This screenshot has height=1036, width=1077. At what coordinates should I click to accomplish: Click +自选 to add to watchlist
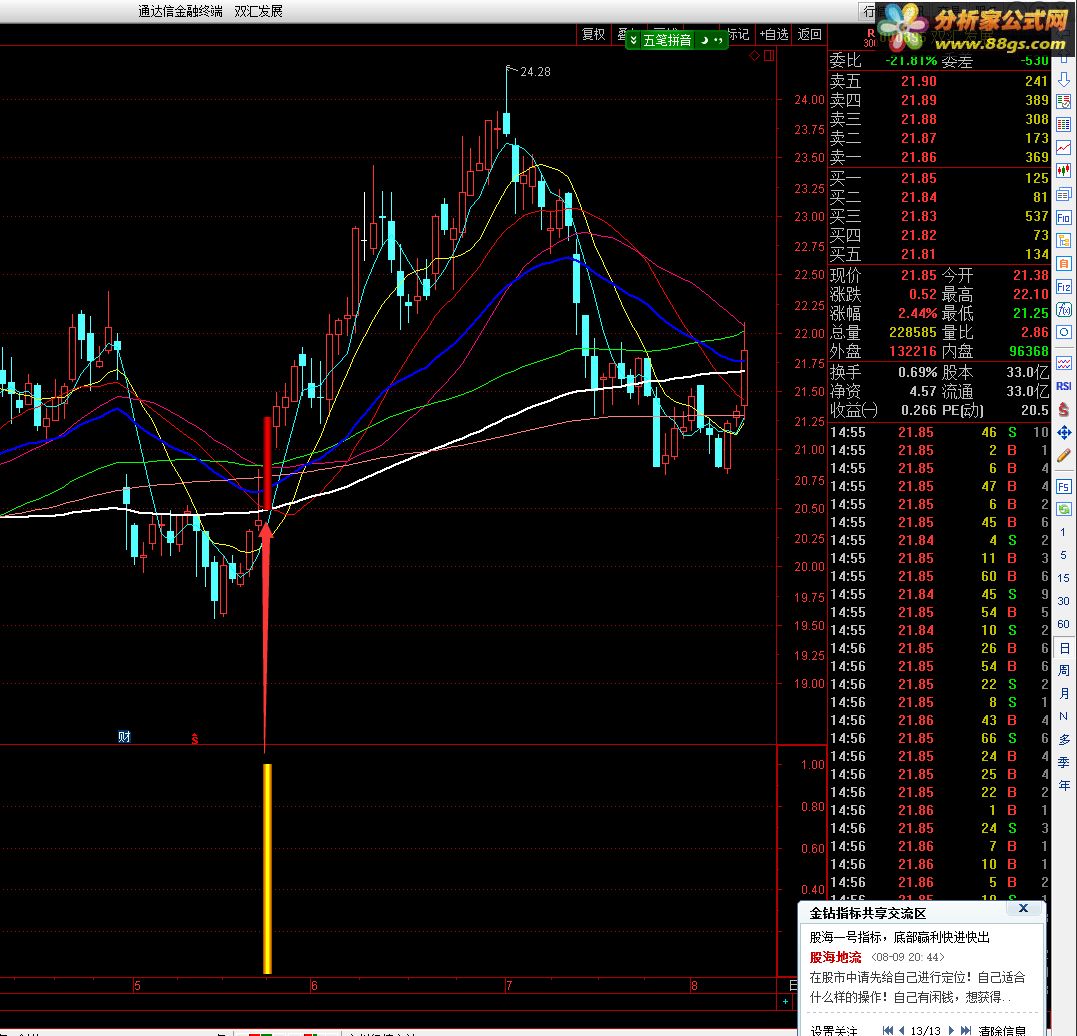click(x=773, y=34)
